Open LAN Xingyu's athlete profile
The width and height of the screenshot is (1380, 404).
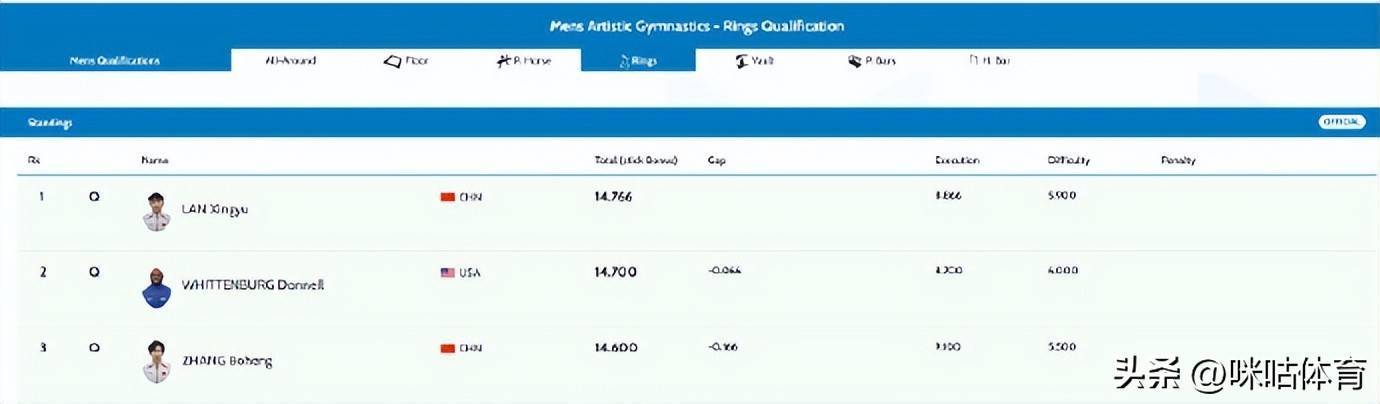pyautogui.click(x=215, y=209)
